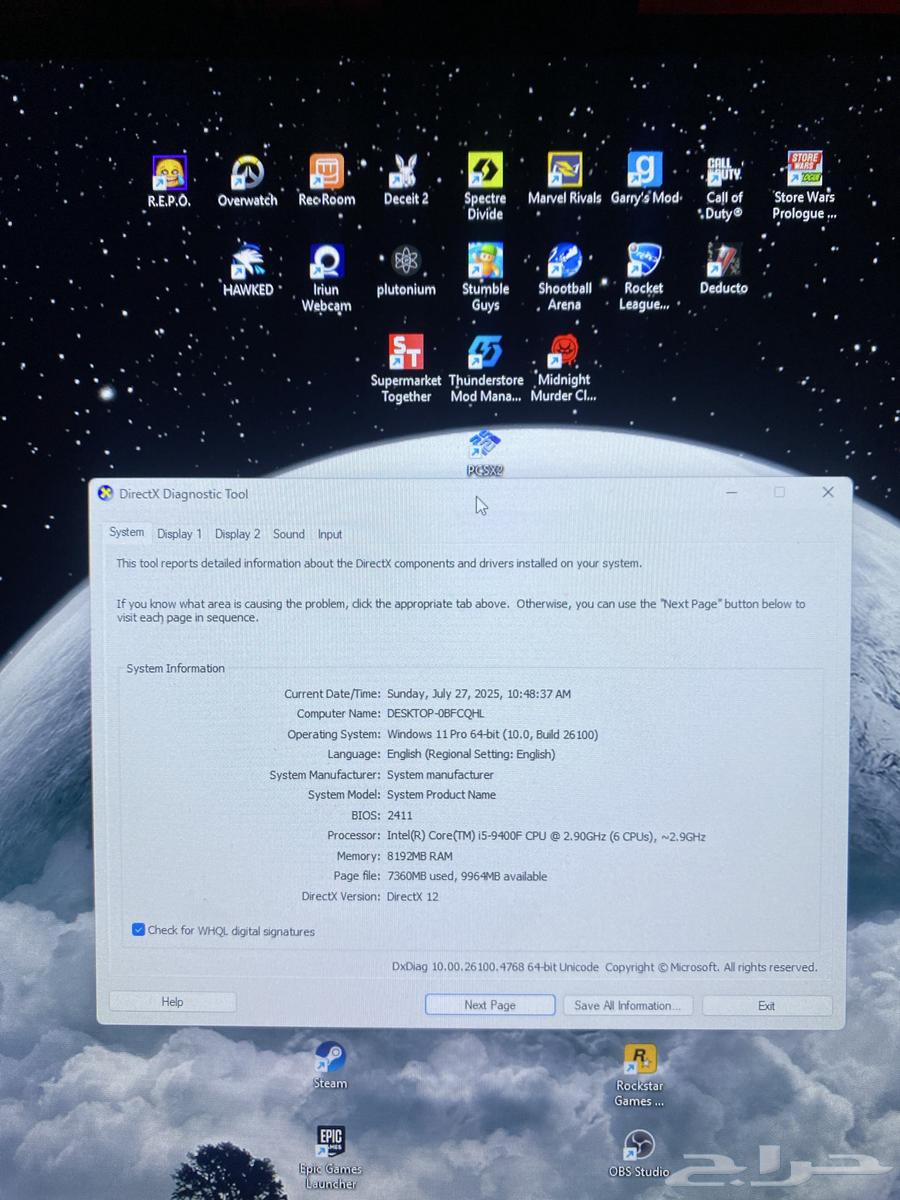900x1200 pixels.
Task: Select the Shootball Arena desktop shortcut
Action: click(565, 278)
